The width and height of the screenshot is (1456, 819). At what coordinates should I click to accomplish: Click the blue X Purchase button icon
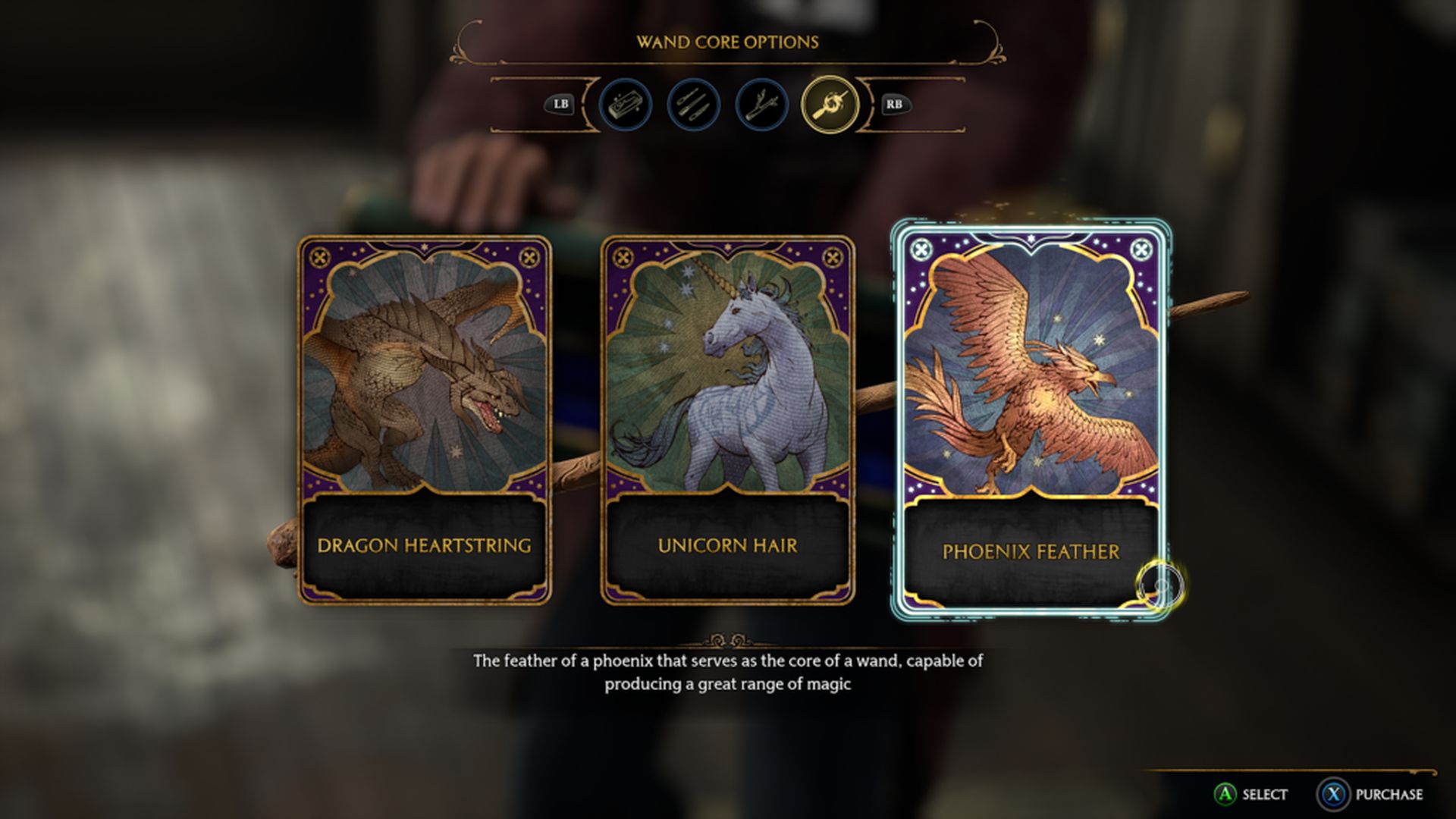tap(1333, 794)
